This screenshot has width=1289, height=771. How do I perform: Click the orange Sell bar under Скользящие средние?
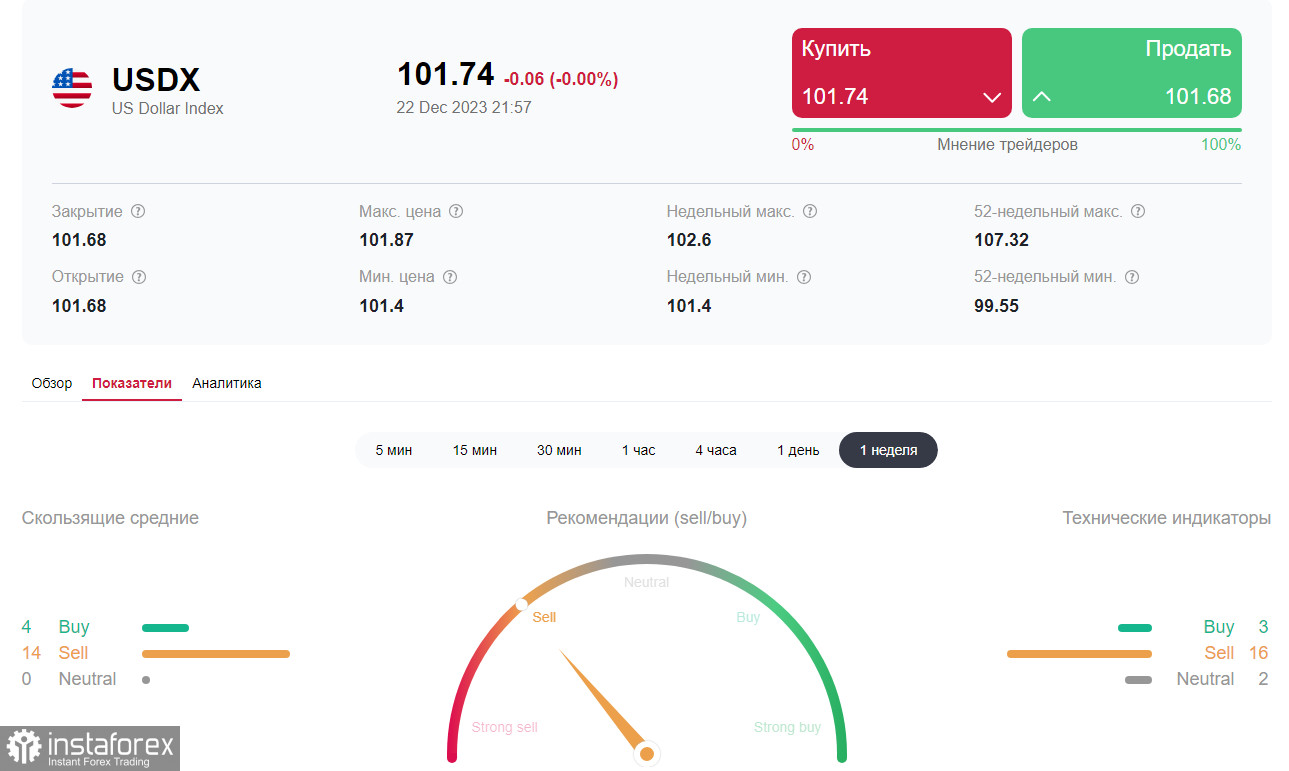point(216,654)
